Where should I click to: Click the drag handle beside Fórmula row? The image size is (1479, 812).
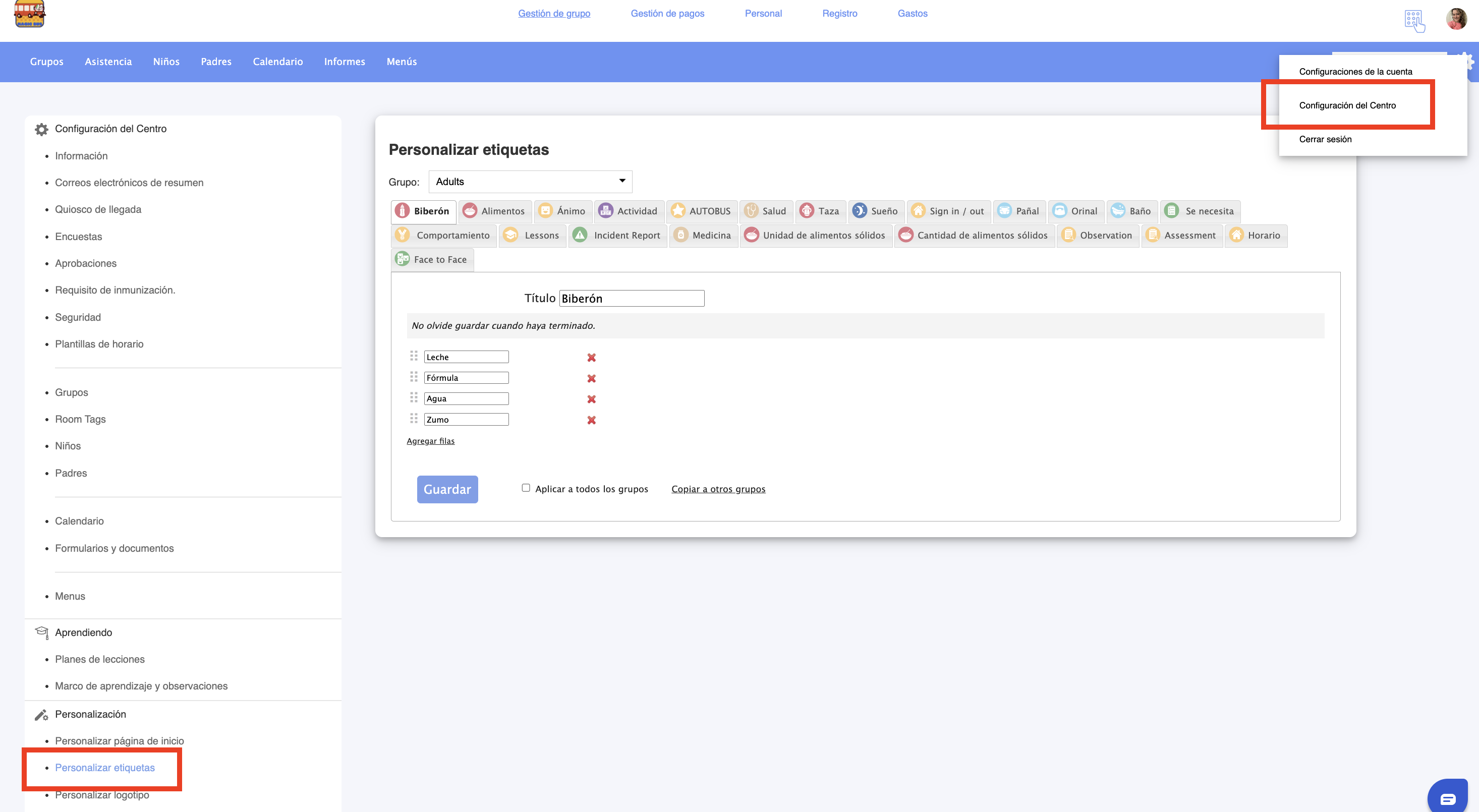pos(414,377)
